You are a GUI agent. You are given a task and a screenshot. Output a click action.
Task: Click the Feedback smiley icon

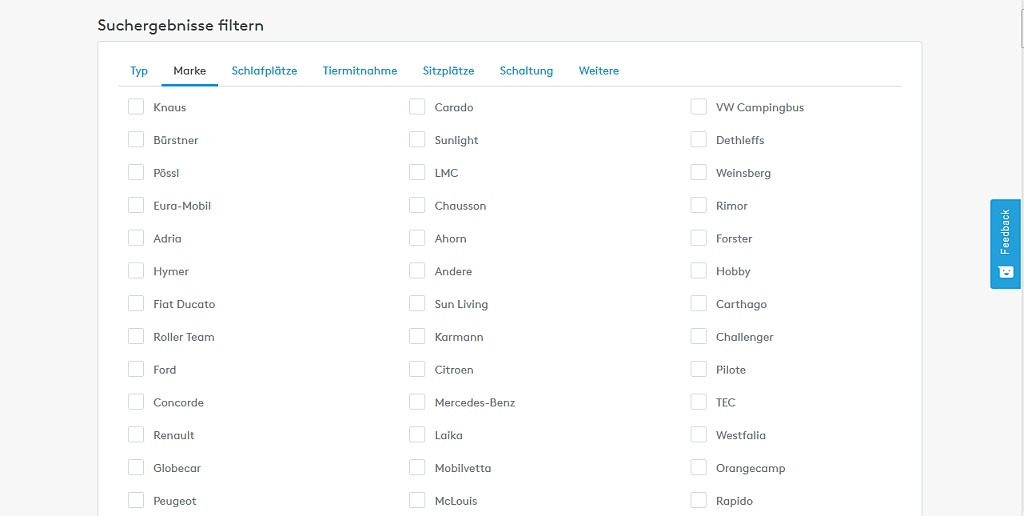pos(1005,272)
